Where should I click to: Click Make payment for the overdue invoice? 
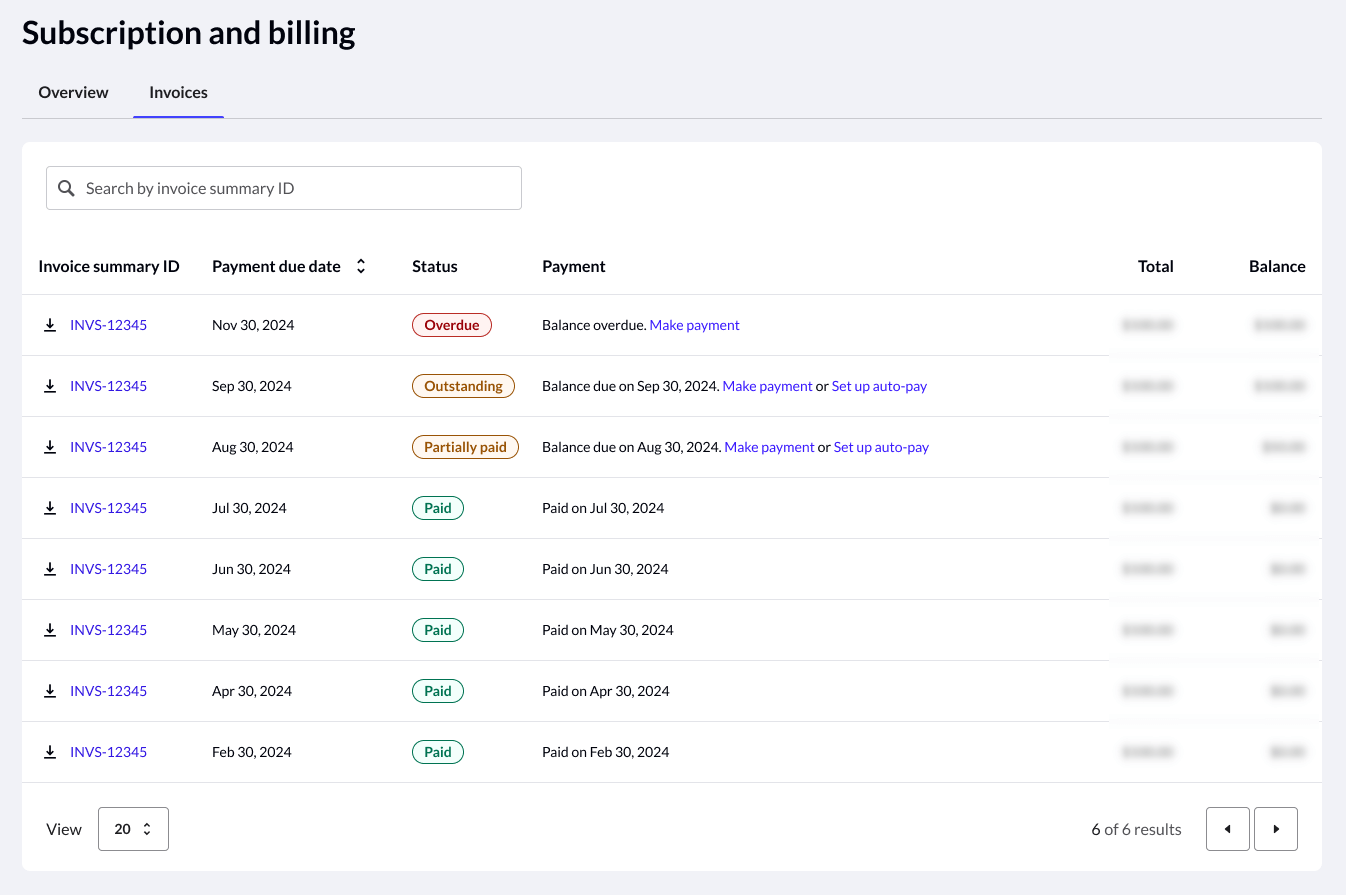tap(694, 325)
